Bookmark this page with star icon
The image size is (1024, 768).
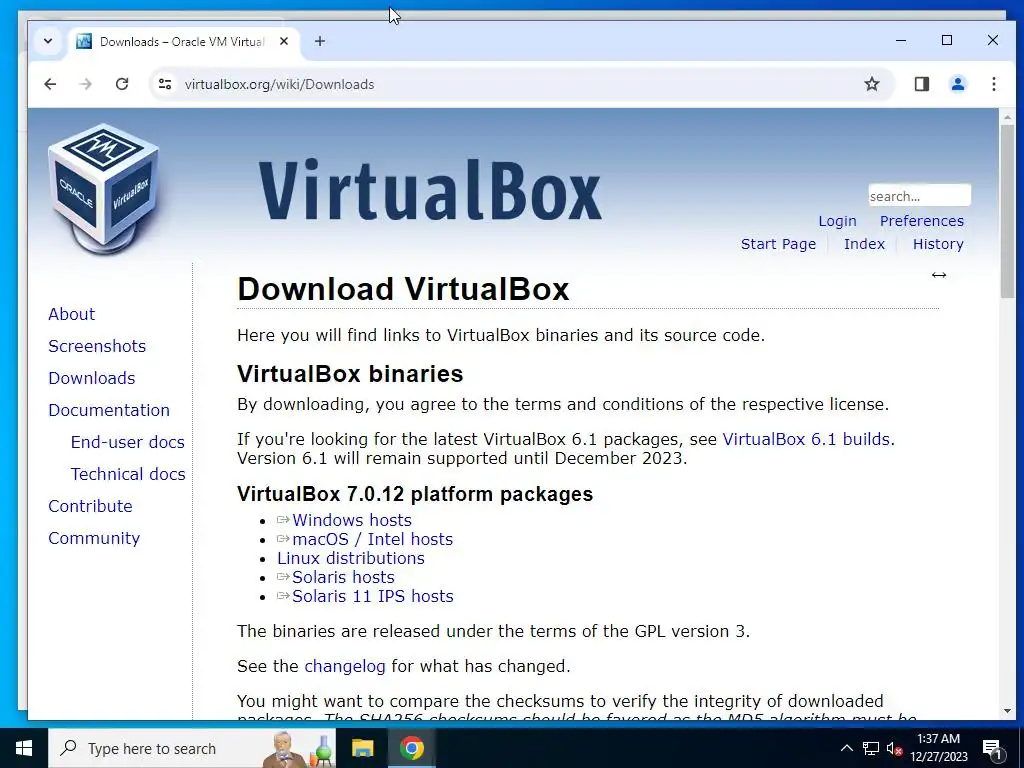872,84
